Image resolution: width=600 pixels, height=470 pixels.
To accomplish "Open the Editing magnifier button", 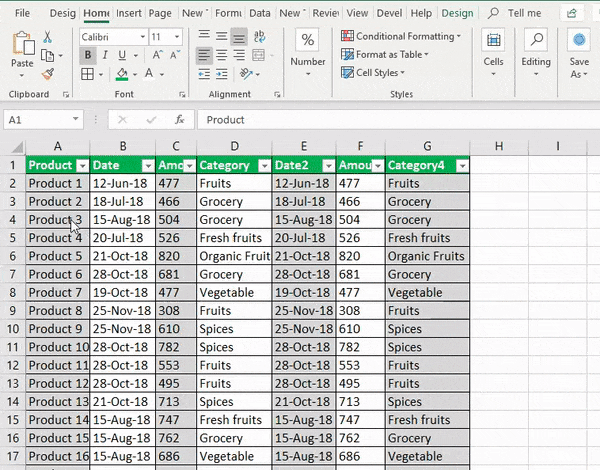I will 536,40.
